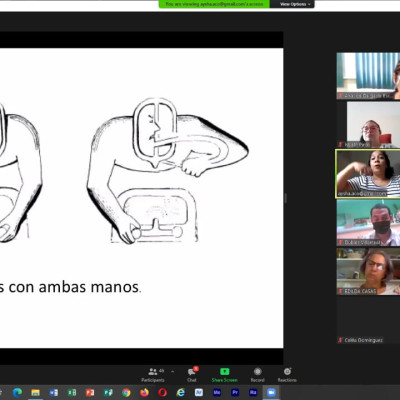This screenshot has width=400, height=400.
Task: Open Microsoft Edge from the taskbar
Action: [x=17, y=392]
